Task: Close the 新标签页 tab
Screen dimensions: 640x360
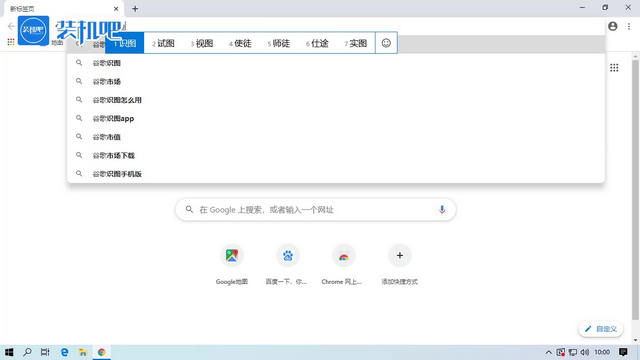Action: (x=116, y=9)
